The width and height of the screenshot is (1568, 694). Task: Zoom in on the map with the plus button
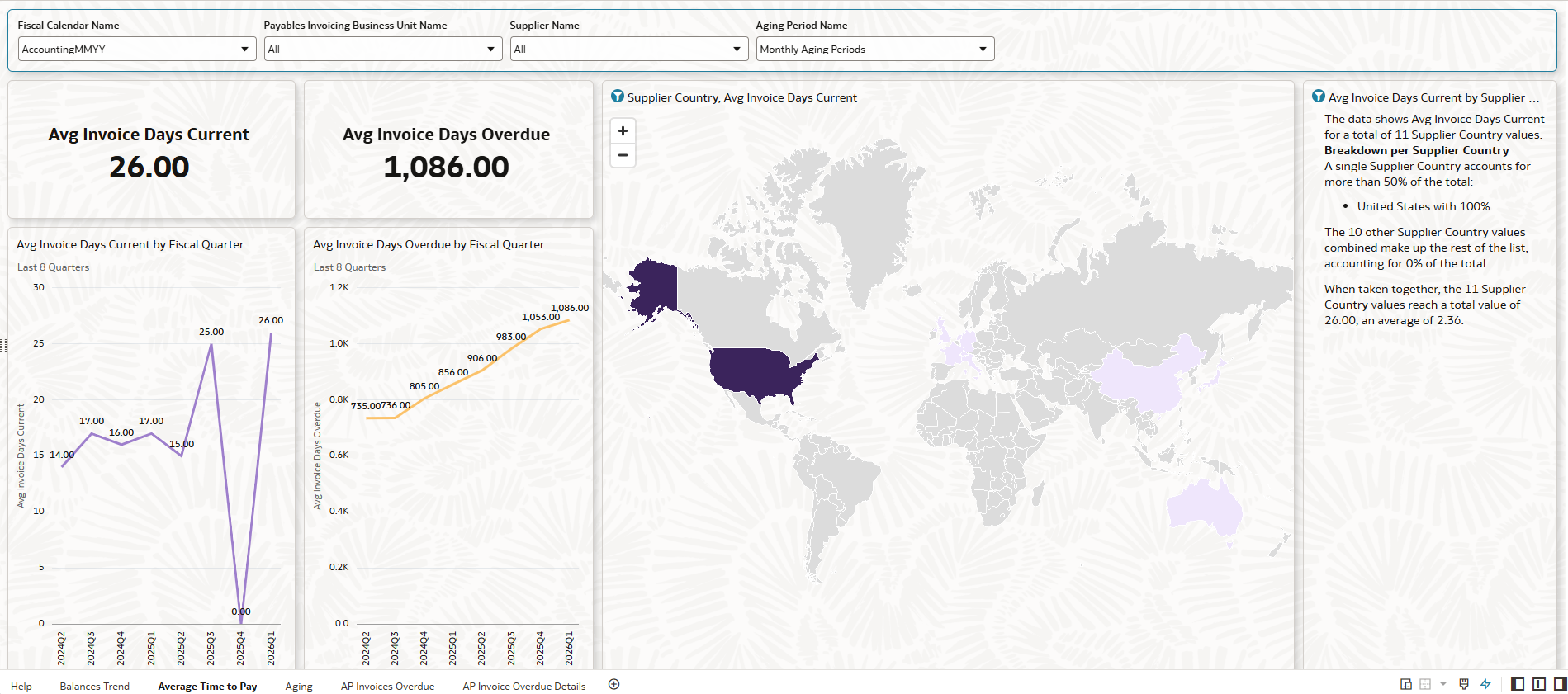coord(623,130)
